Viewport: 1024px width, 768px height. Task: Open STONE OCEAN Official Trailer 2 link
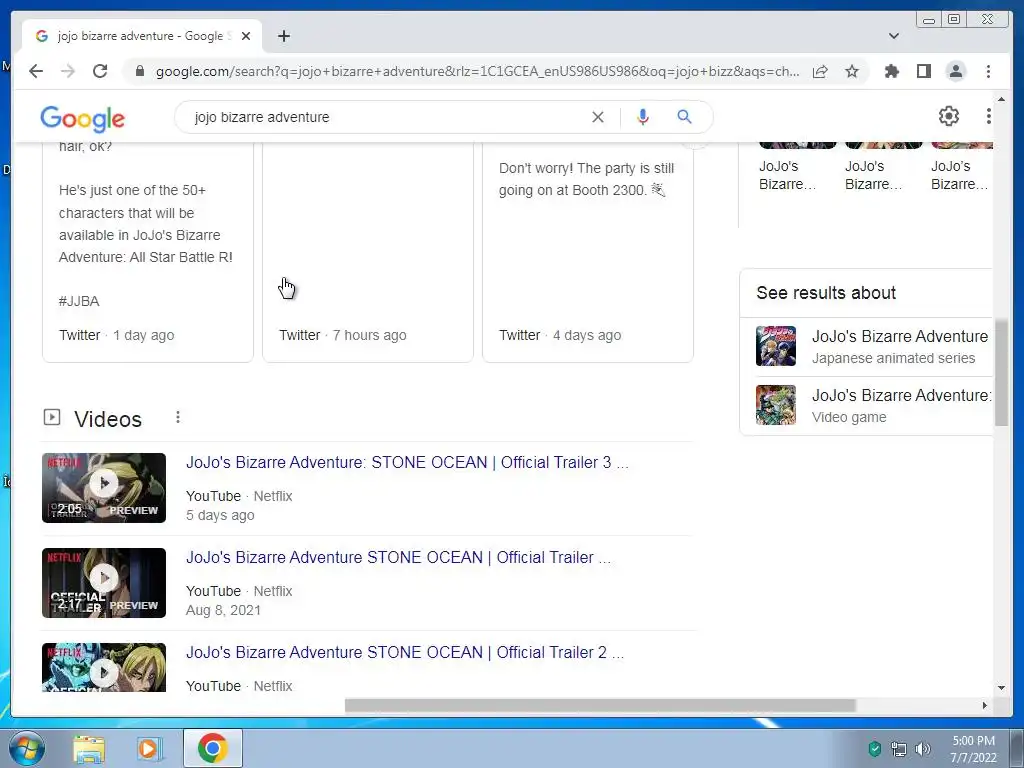coord(405,652)
